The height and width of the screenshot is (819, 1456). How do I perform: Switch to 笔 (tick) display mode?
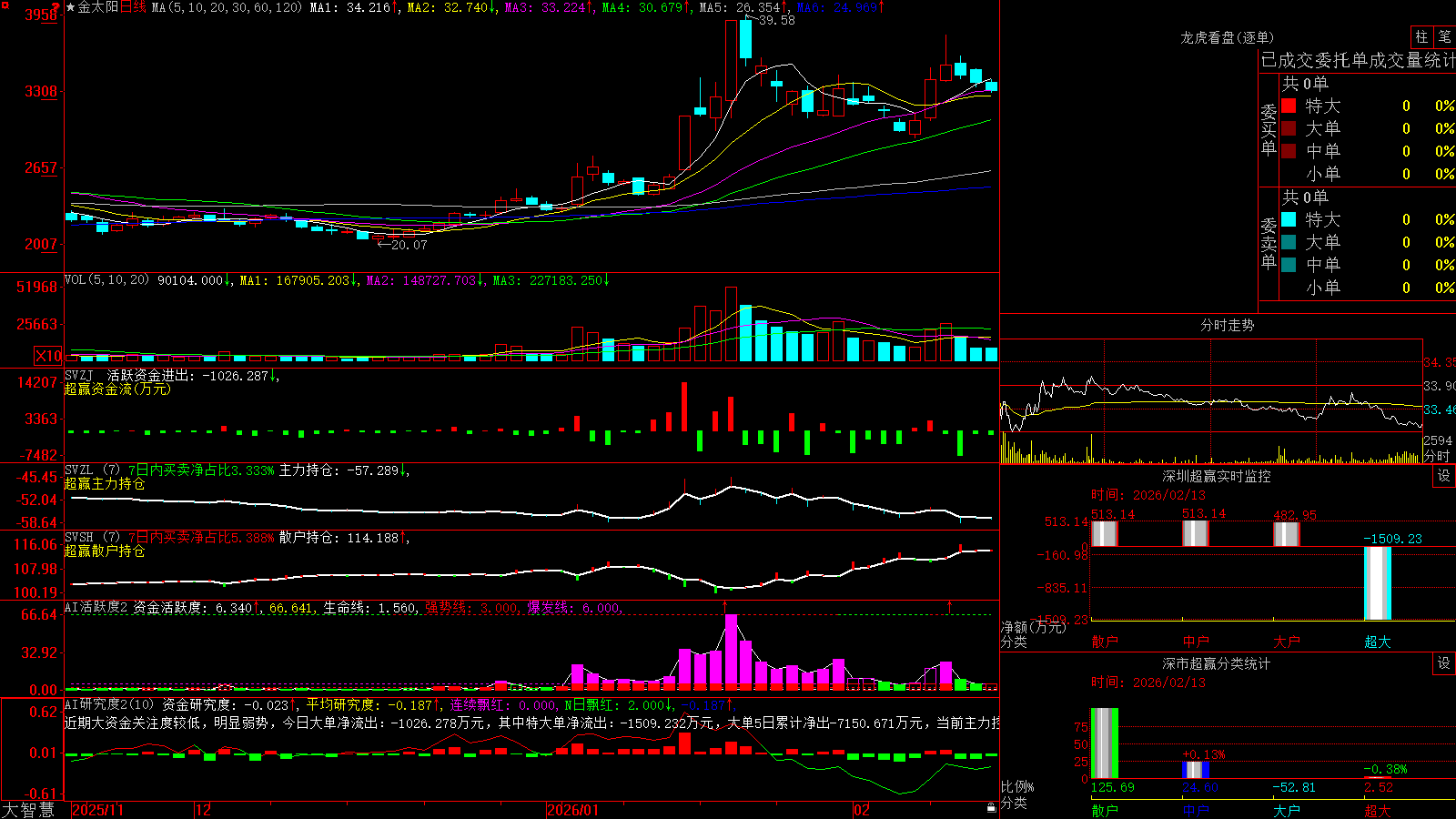[x=1445, y=37]
